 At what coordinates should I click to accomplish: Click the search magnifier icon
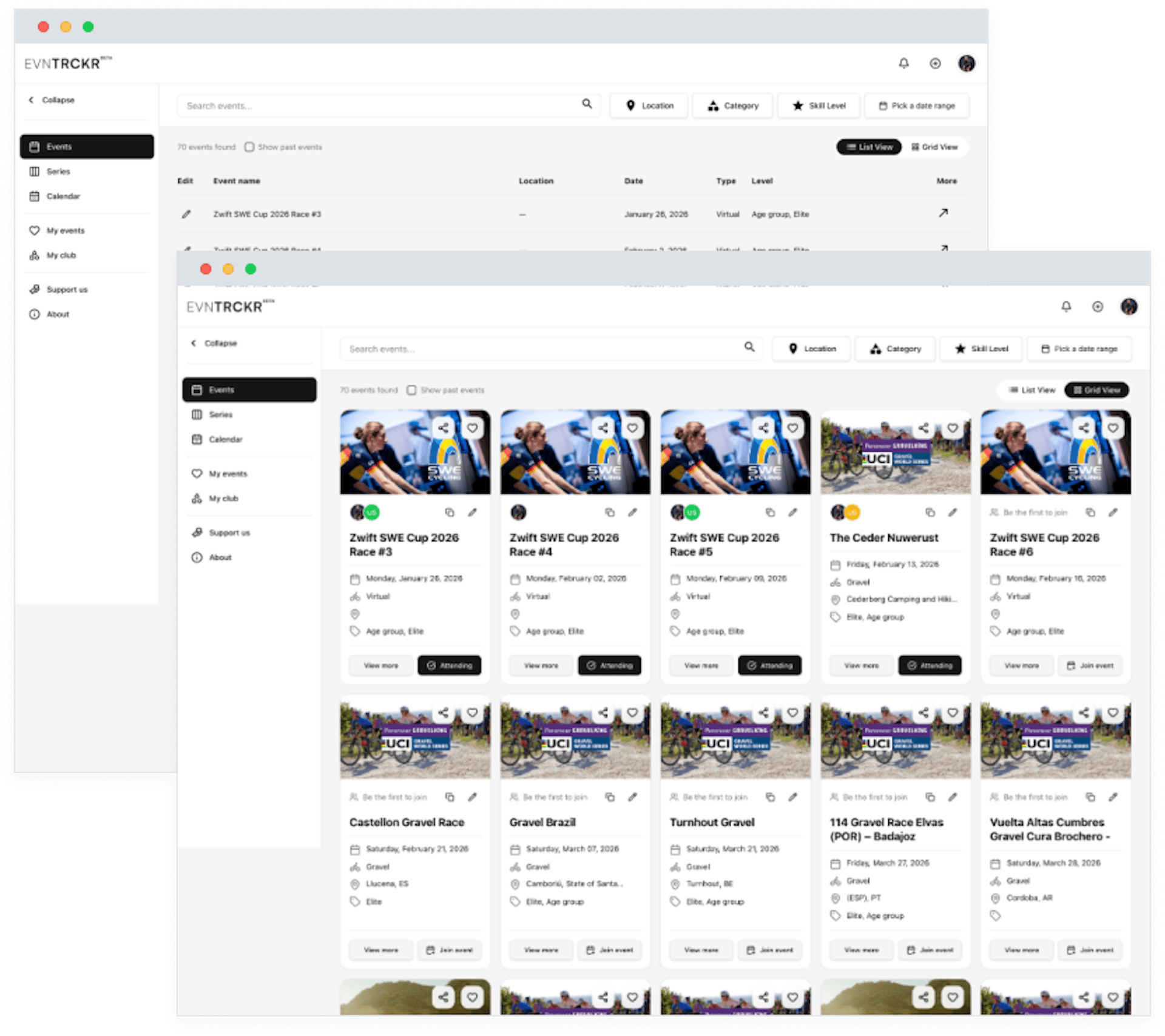(750, 348)
